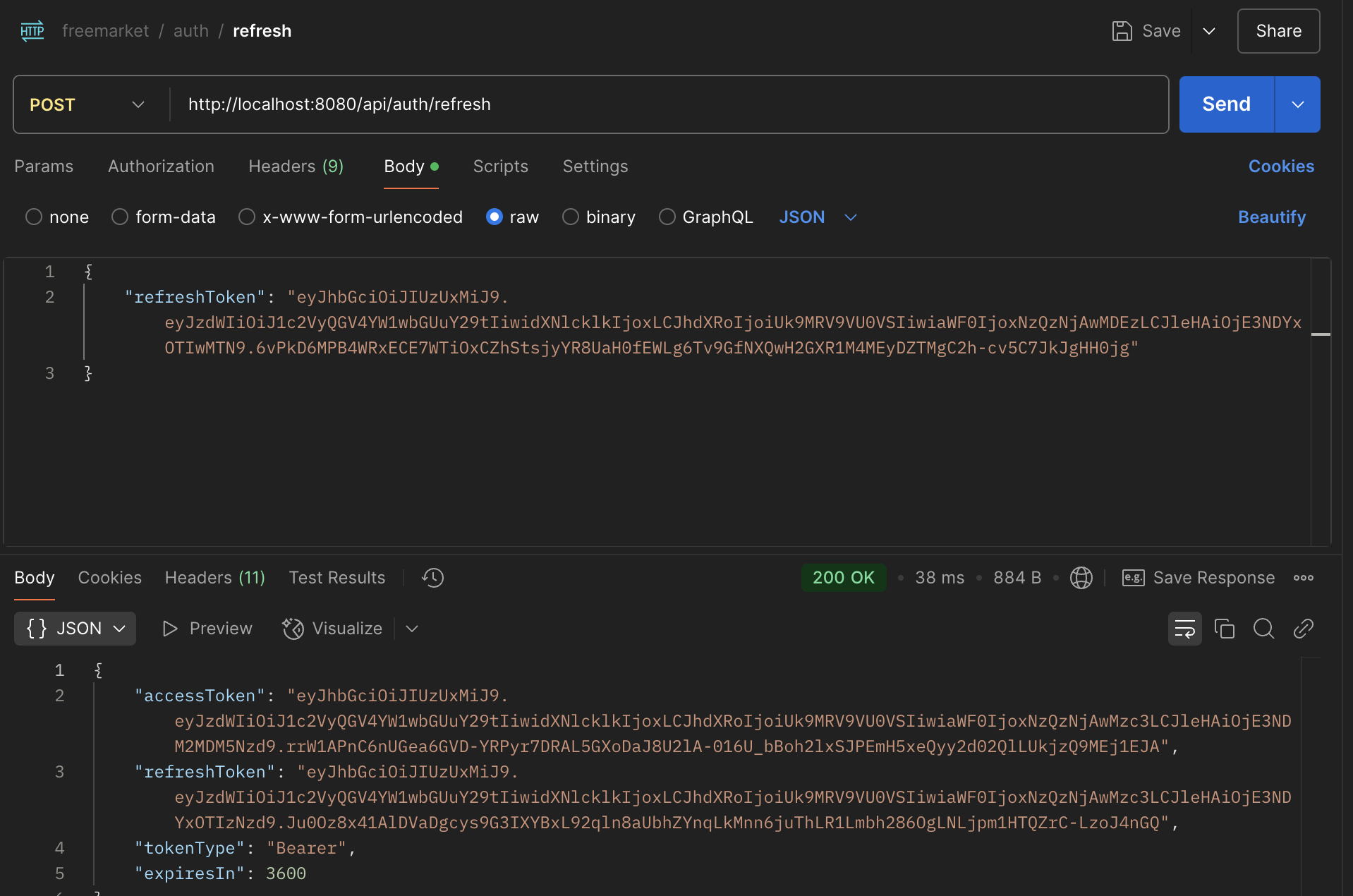Open the Params tab
The image size is (1353, 896).
[44, 167]
